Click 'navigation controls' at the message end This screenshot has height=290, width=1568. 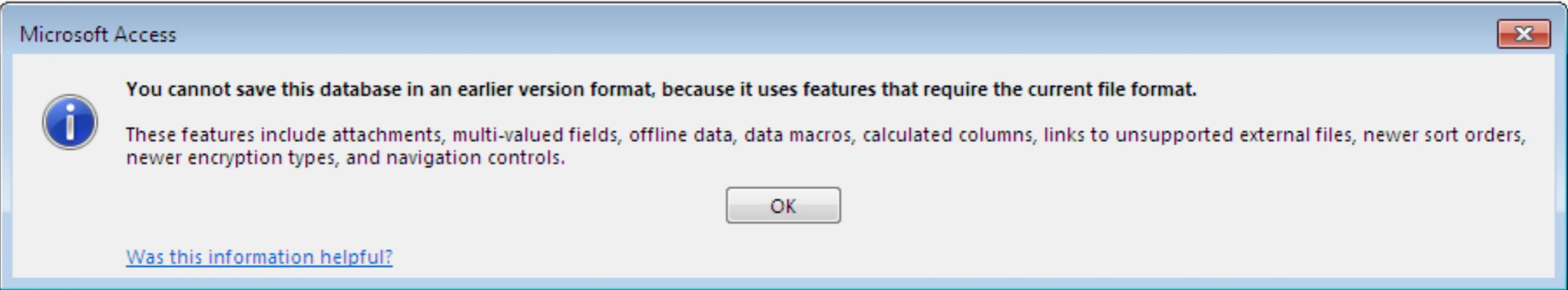click(x=475, y=158)
